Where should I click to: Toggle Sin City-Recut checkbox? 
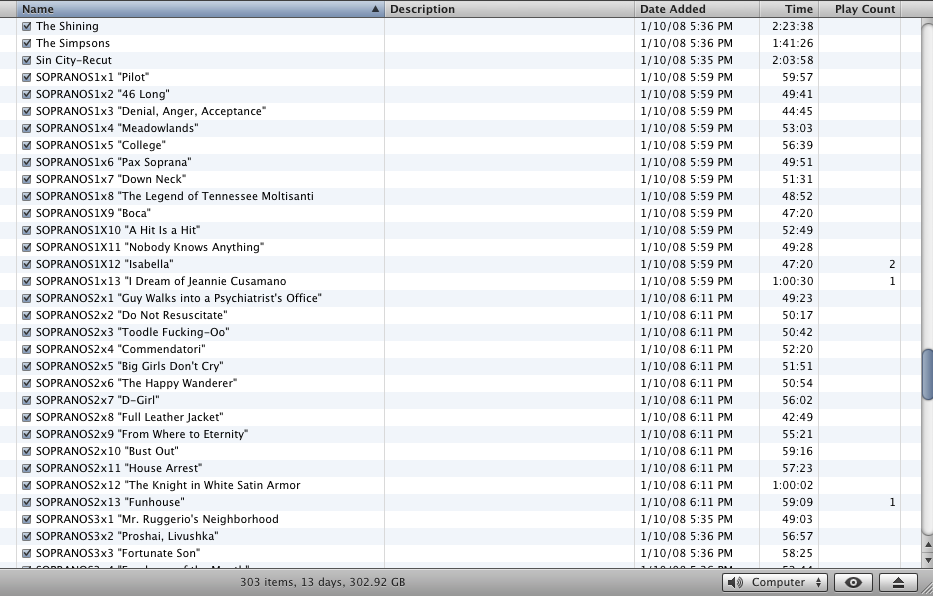pyautogui.click(x=27, y=60)
